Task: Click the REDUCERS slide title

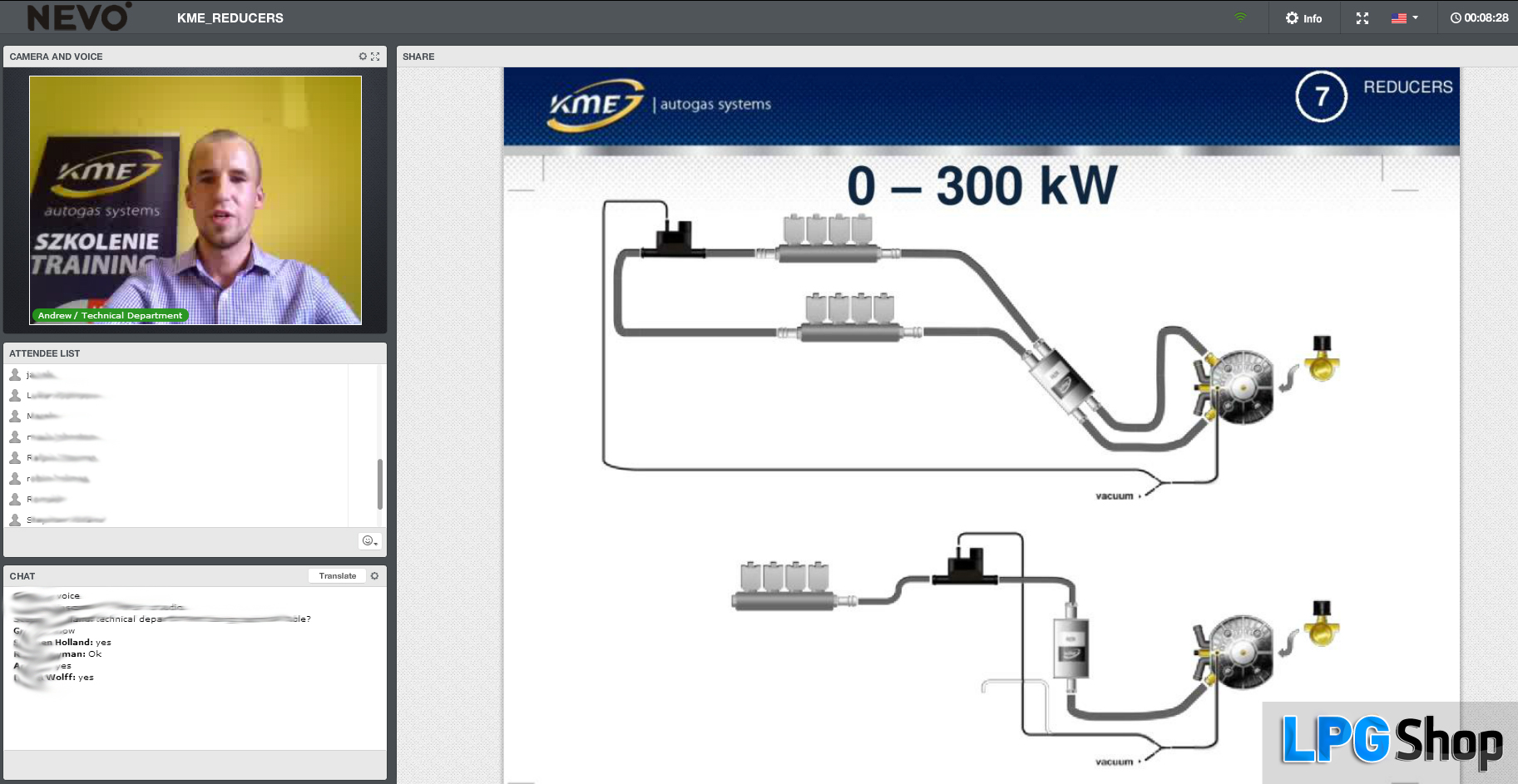Action: [1407, 87]
